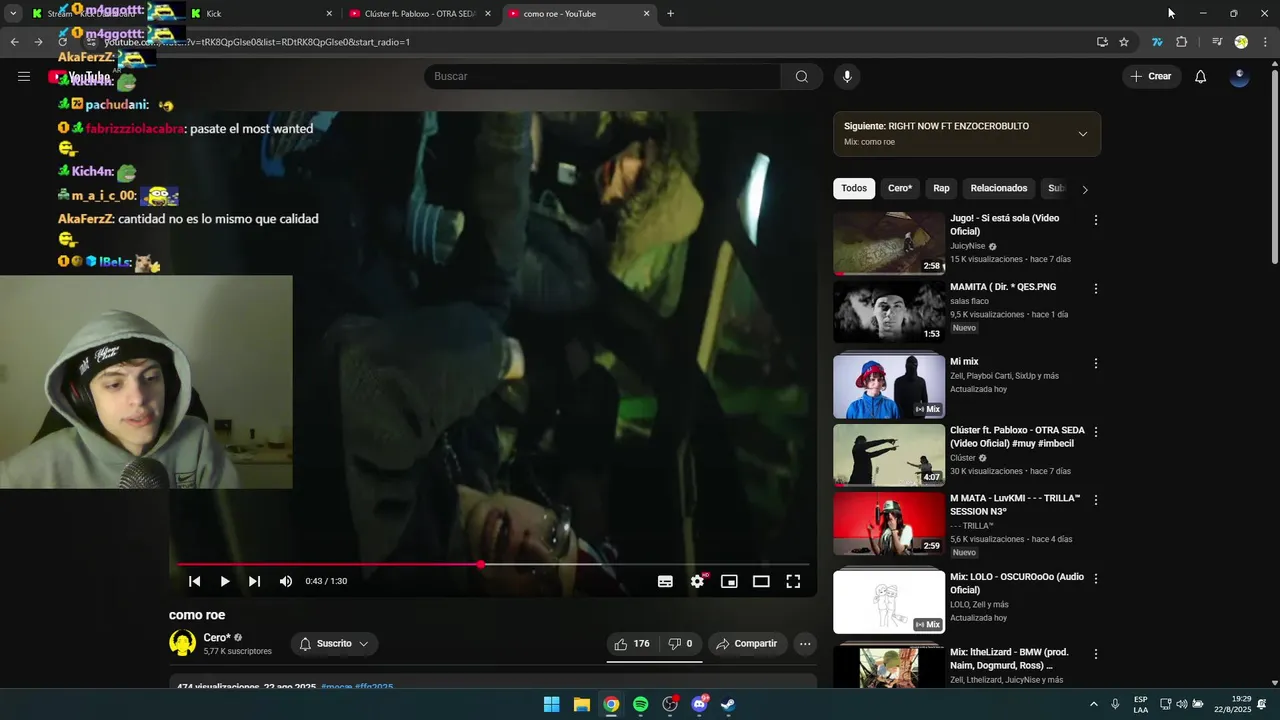Open Discord from the taskbar

pyautogui.click(x=700, y=704)
